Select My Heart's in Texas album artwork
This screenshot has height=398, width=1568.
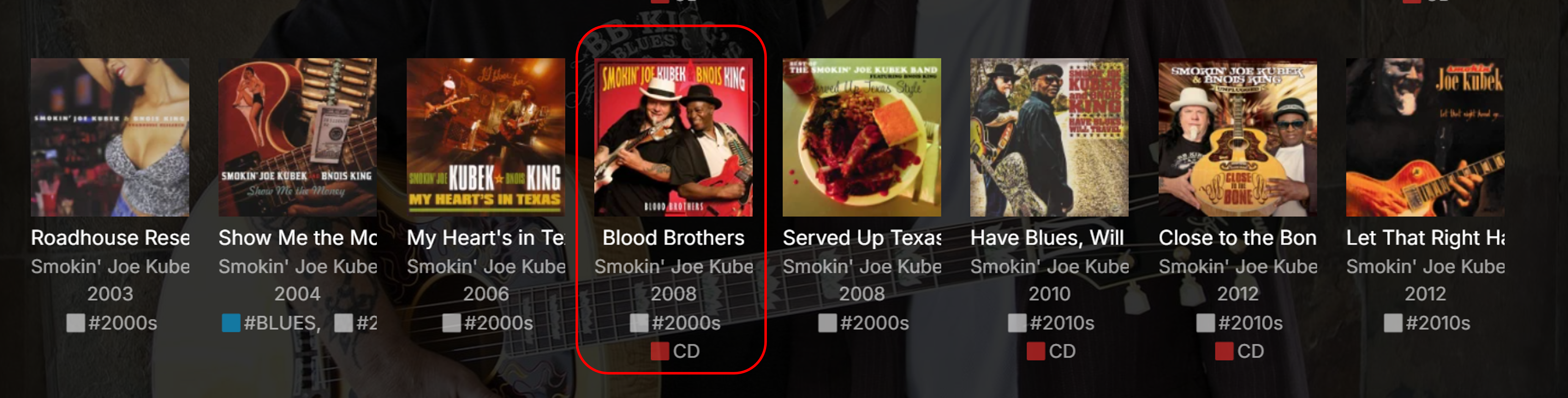486,137
